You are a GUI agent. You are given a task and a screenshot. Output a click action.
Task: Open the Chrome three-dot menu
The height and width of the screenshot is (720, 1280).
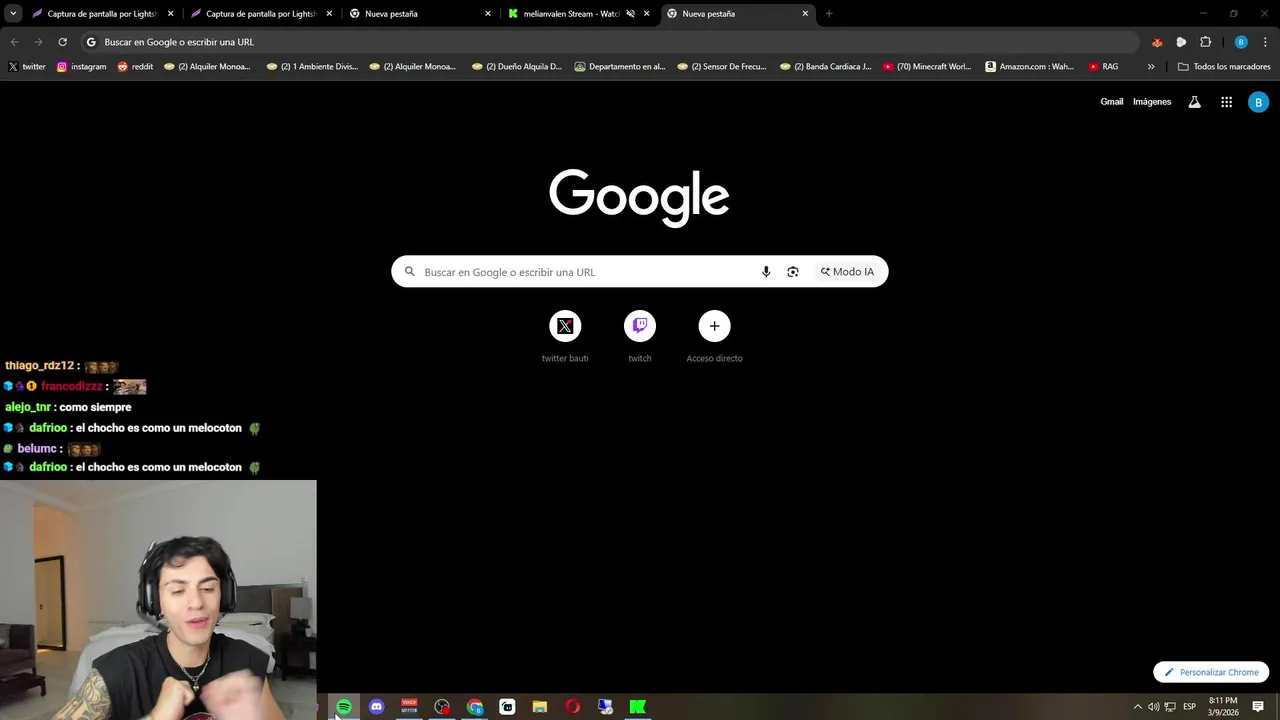1265,42
